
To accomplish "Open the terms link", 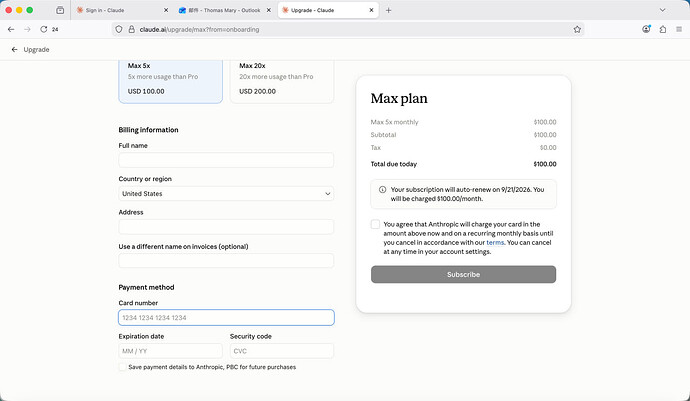I will (x=495, y=243).
